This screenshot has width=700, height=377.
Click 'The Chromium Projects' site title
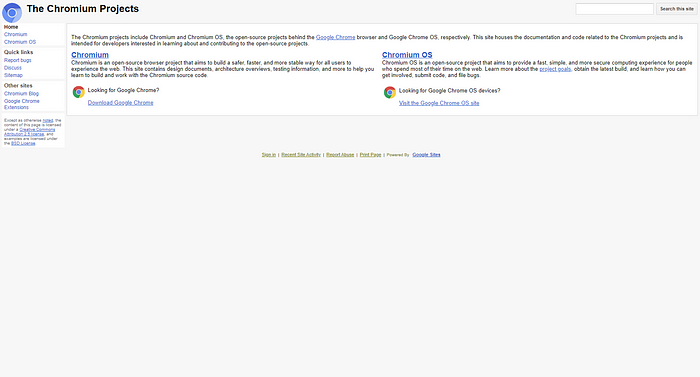coord(83,9)
